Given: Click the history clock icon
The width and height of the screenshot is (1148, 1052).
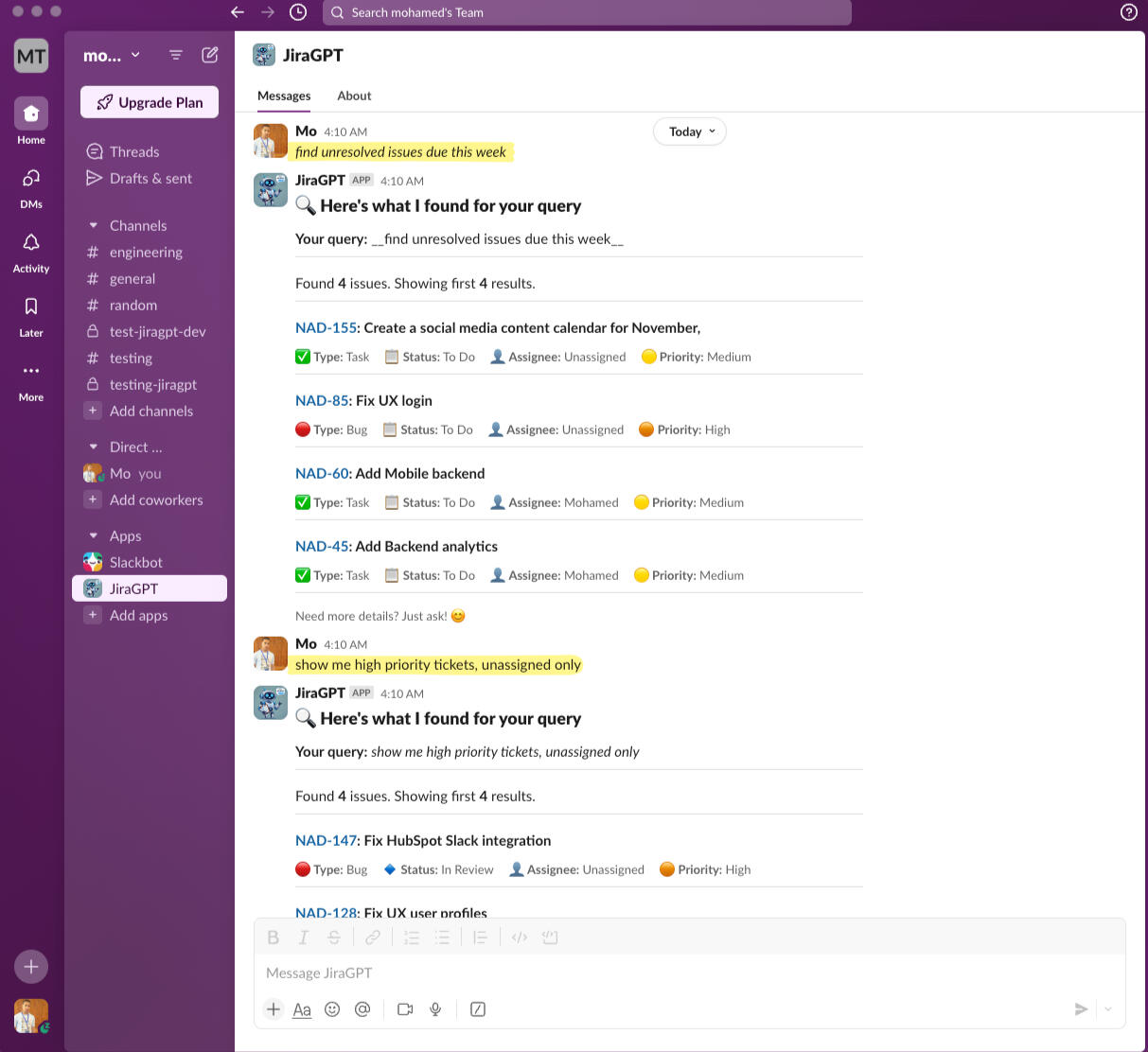Looking at the screenshot, I should 297,12.
